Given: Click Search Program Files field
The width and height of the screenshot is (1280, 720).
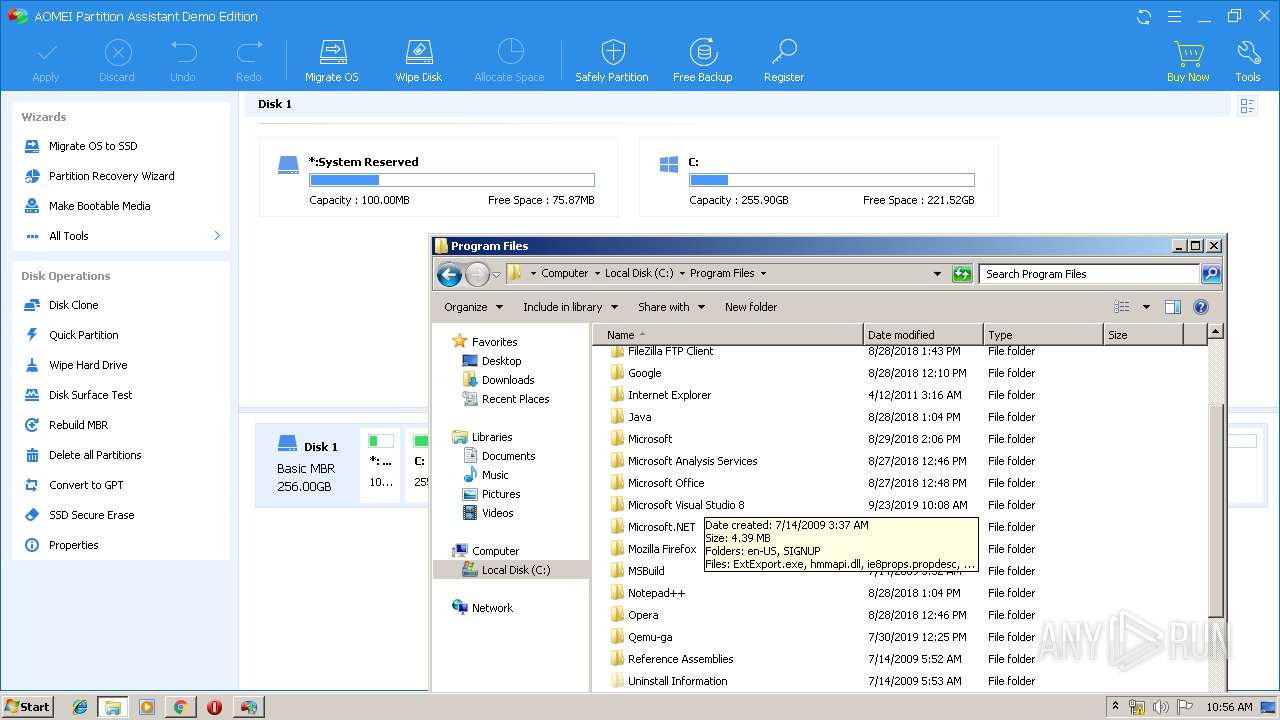Looking at the screenshot, I should pos(1090,274).
